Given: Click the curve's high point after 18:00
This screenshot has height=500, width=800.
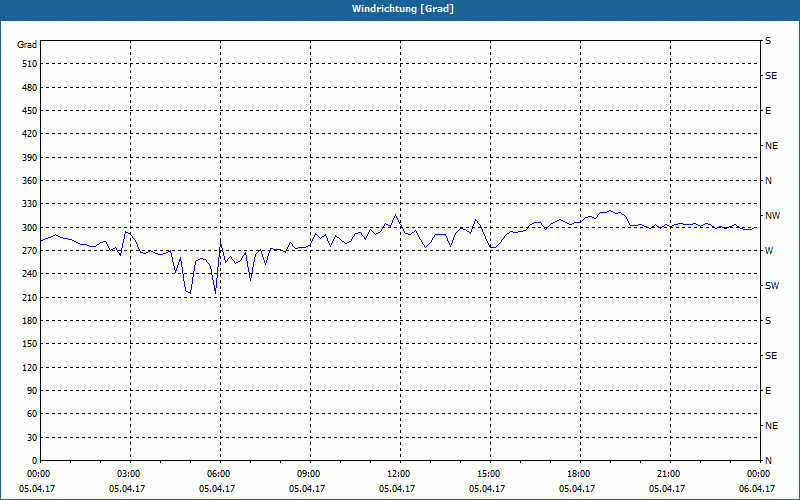Looking at the screenshot, I should click(610, 210).
